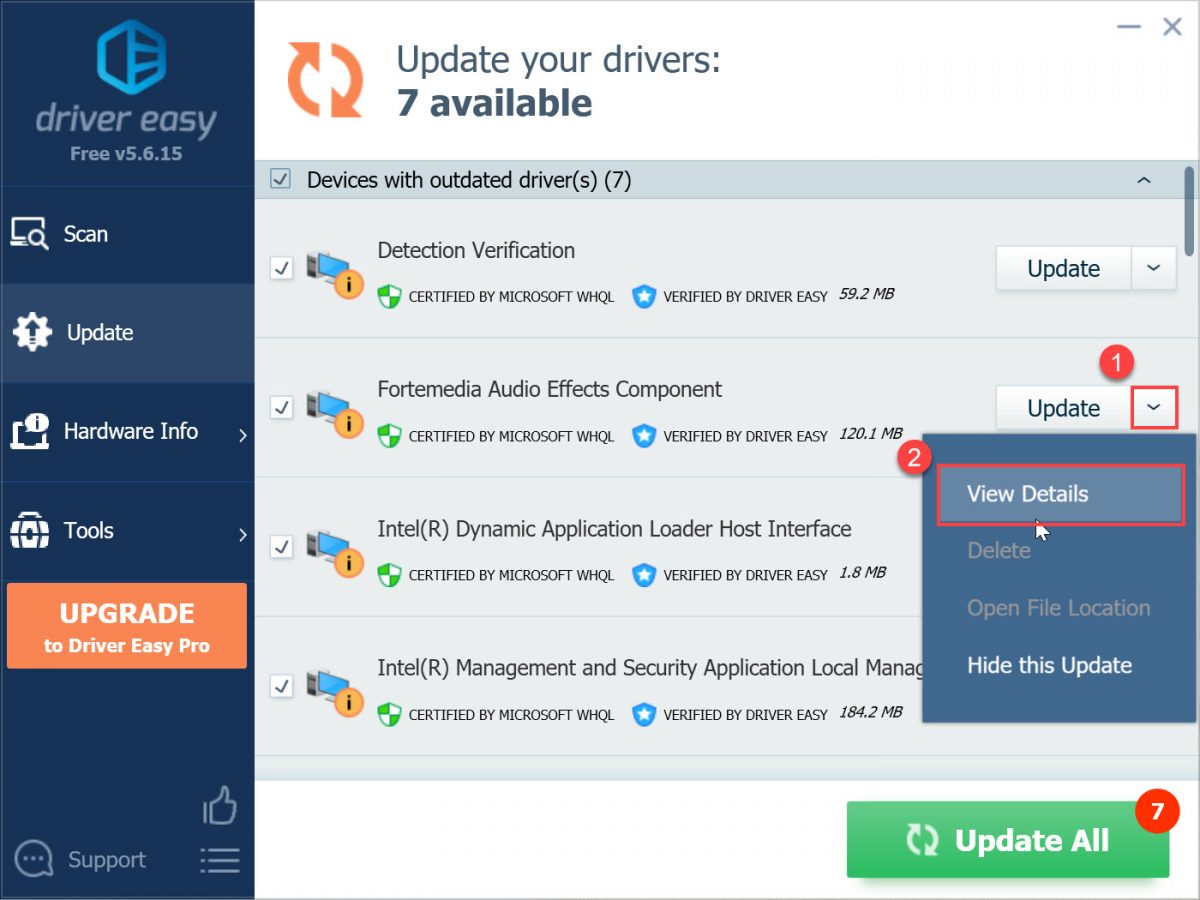Click the WHQL green shield on Intel Dynamic row
This screenshot has width=1200, height=900.
(x=388, y=575)
